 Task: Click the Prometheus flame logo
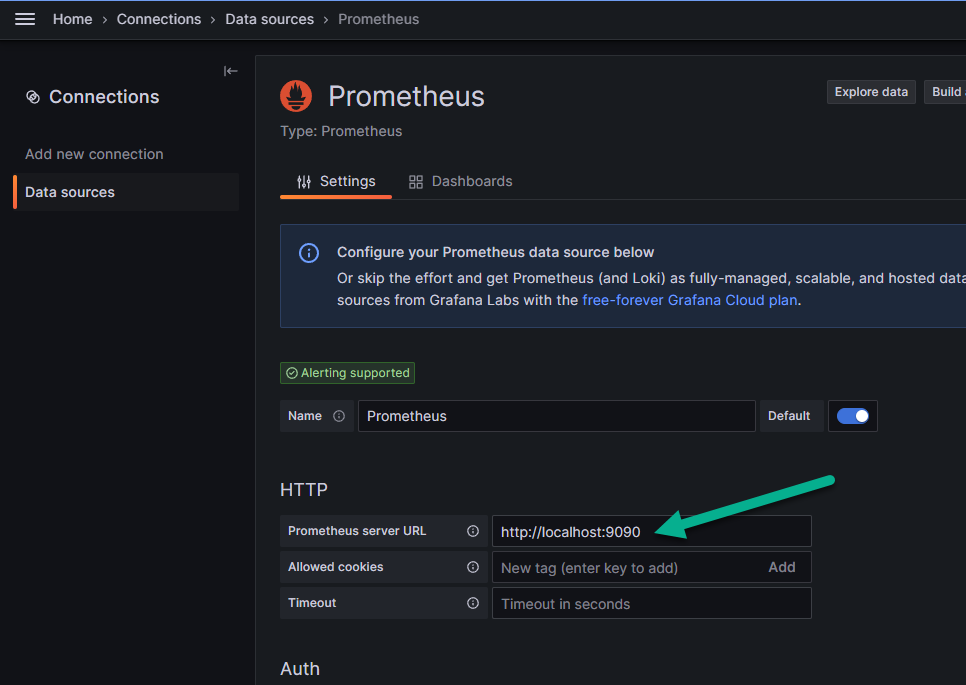pyautogui.click(x=296, y=96)
